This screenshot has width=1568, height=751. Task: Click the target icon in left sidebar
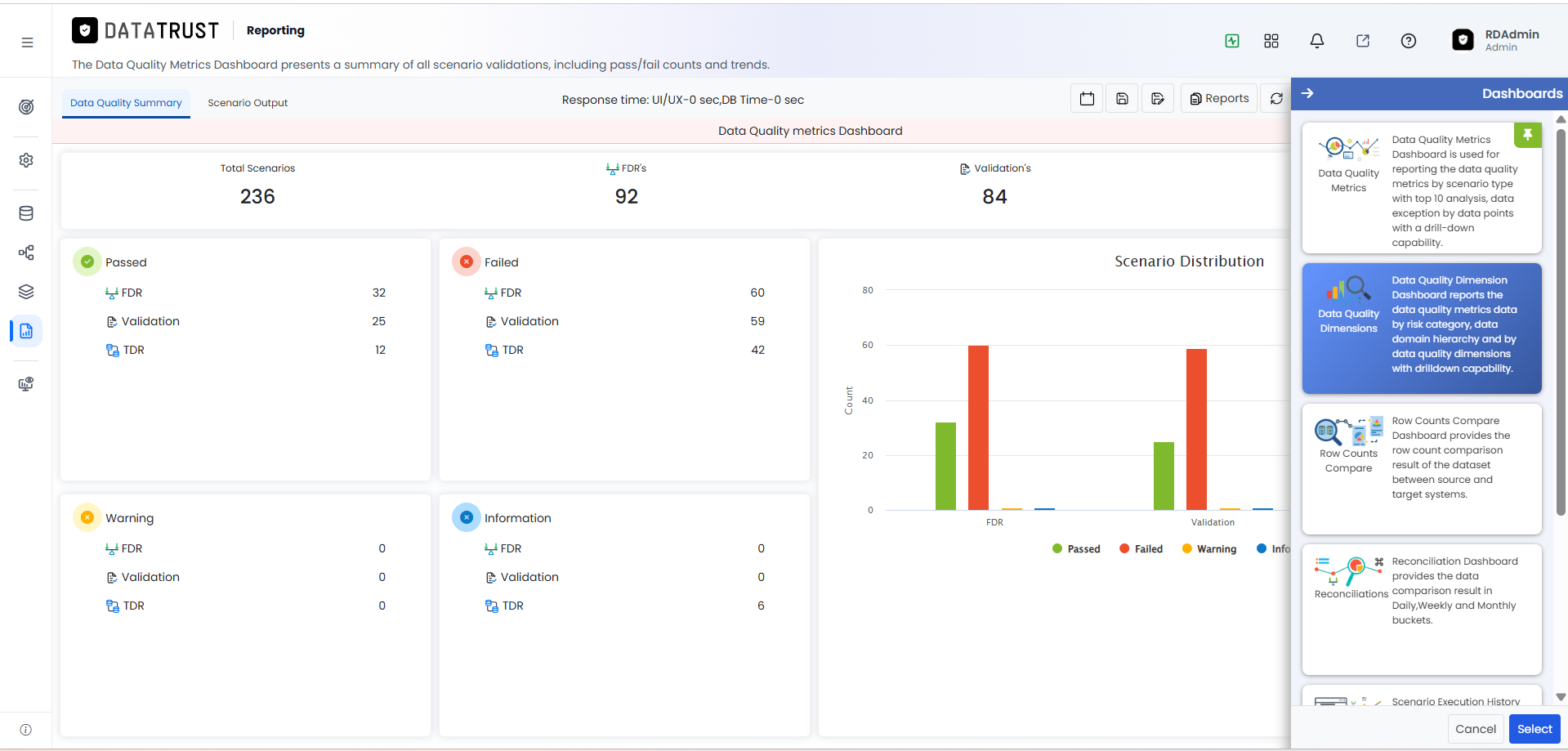point(26,107)
